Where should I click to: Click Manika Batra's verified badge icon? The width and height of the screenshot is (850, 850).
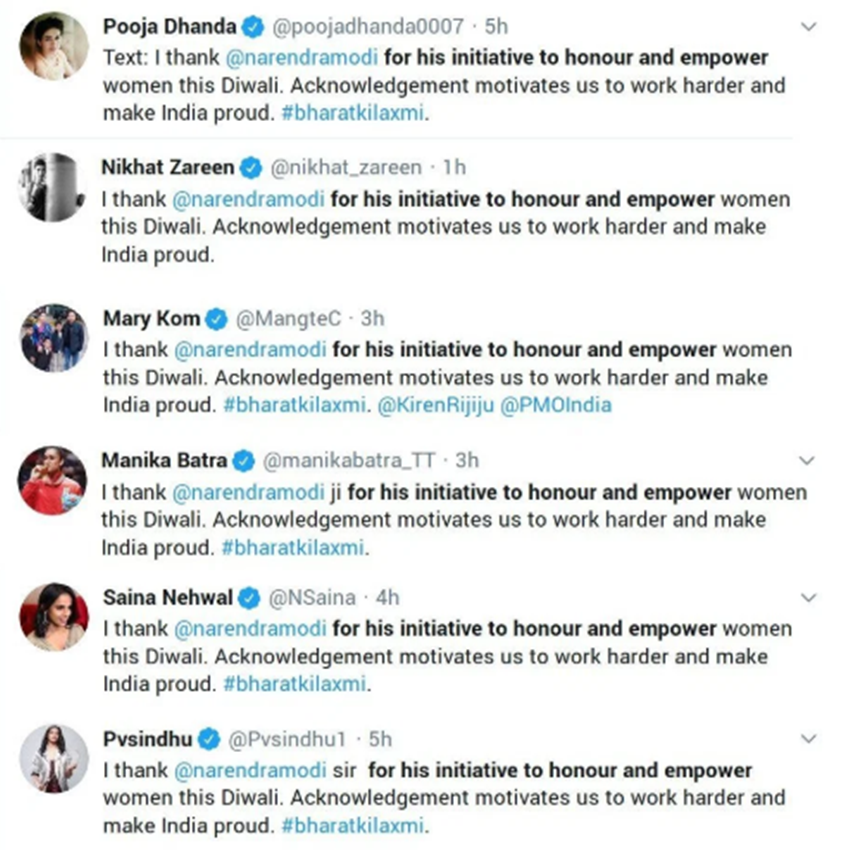click(245, 461)
